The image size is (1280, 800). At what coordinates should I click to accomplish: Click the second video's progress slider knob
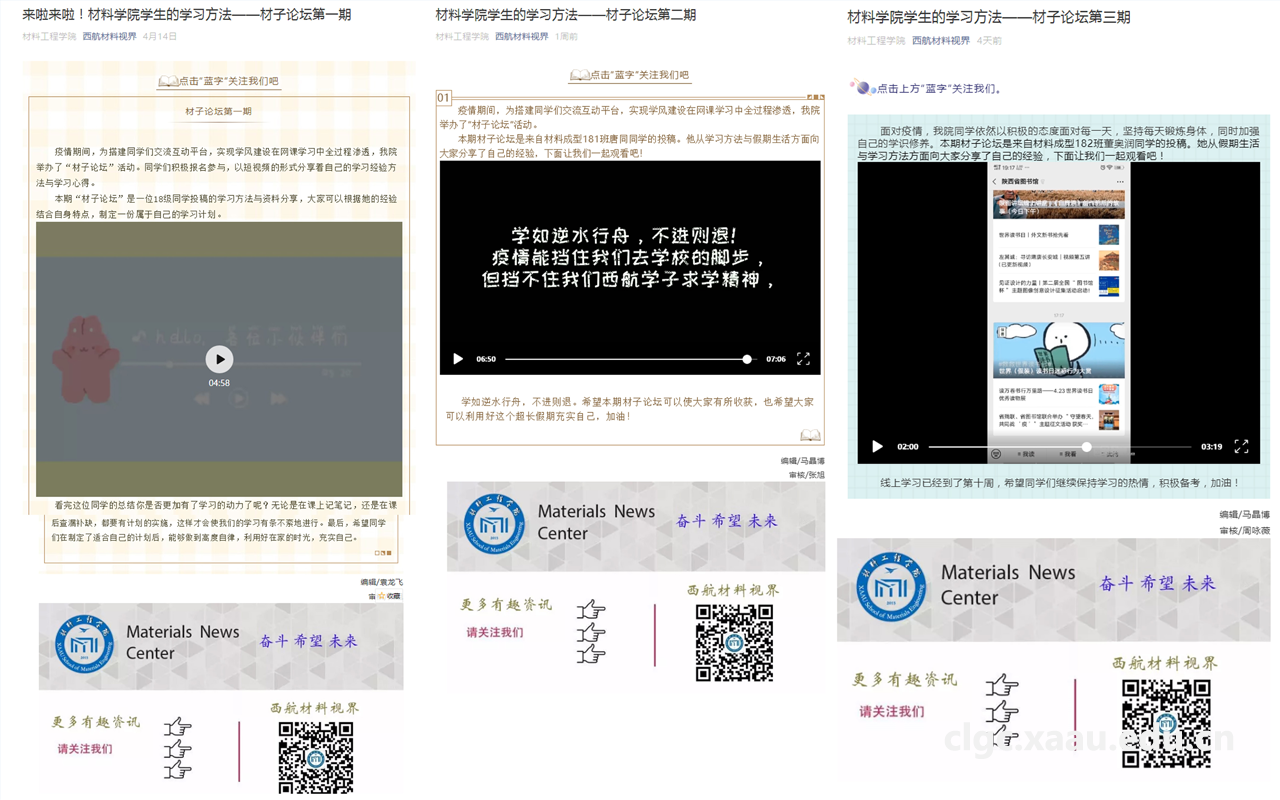pyautogui.click(x=746, y=359)
